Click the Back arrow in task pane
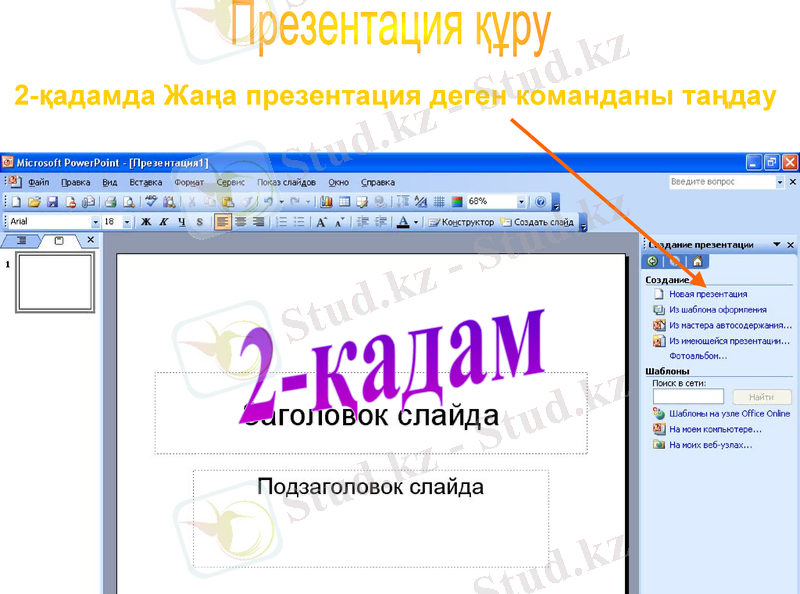800x594 pixels. 652,262
